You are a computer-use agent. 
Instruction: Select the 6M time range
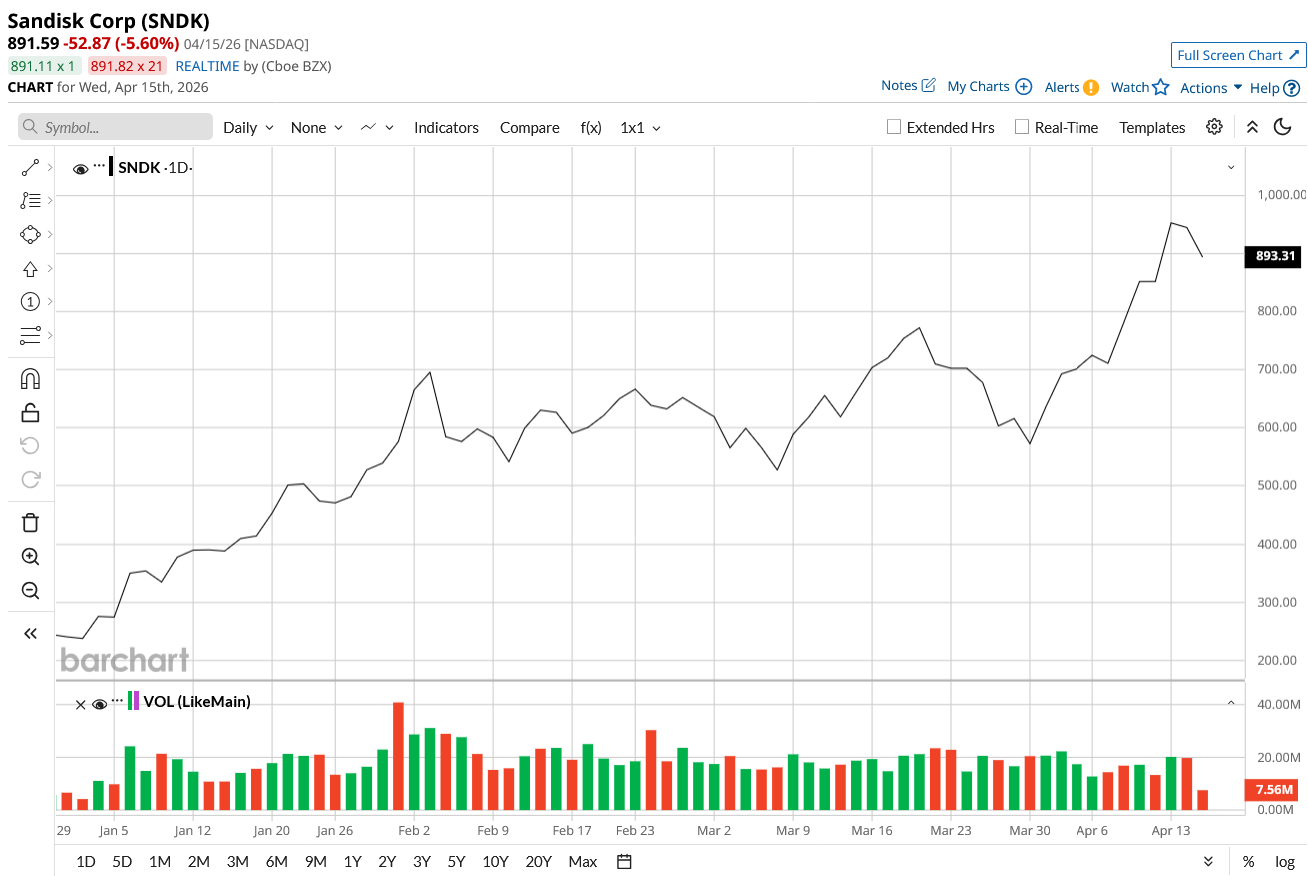277,861
